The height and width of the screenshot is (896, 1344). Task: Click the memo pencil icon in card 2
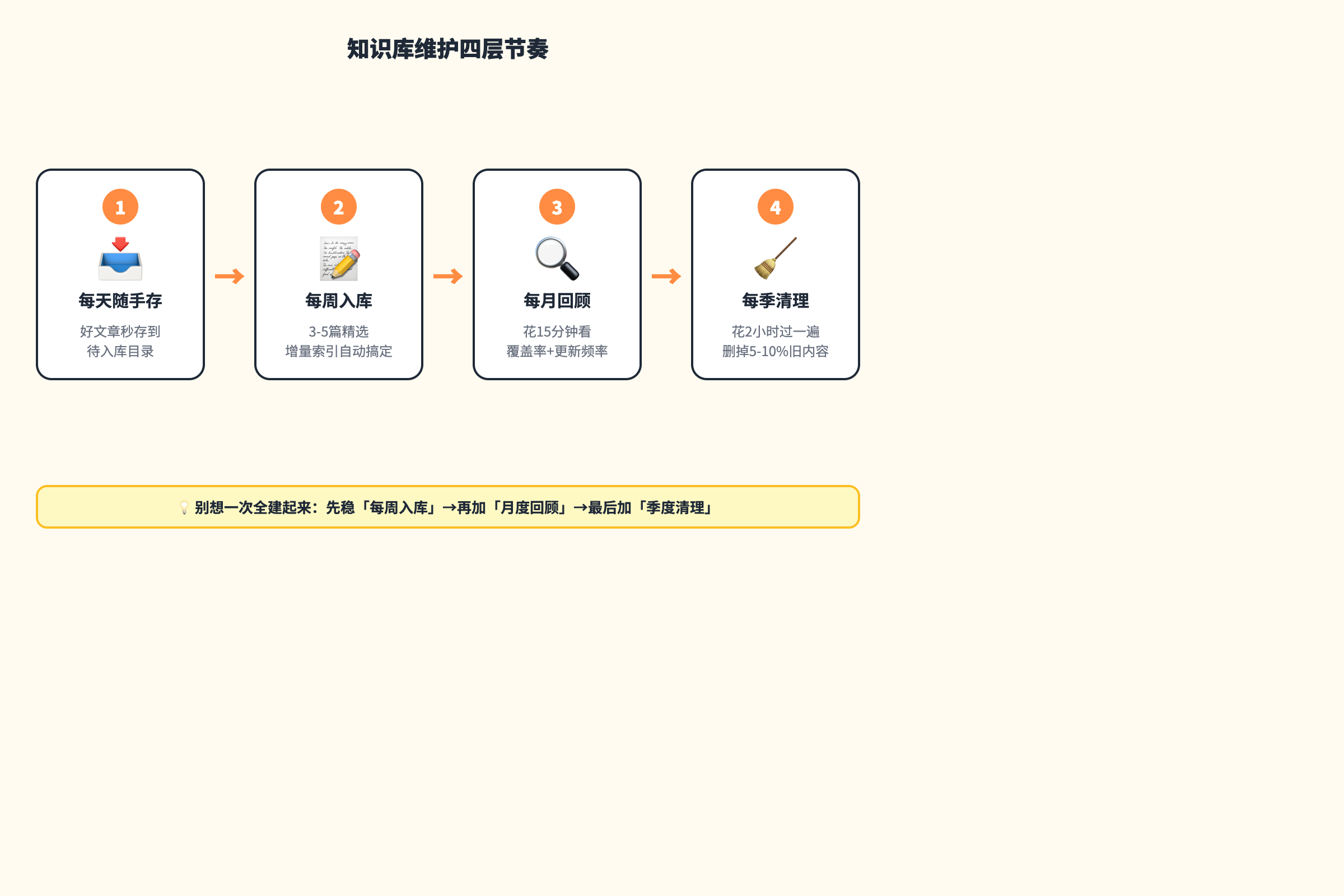(x=339, y=258)
